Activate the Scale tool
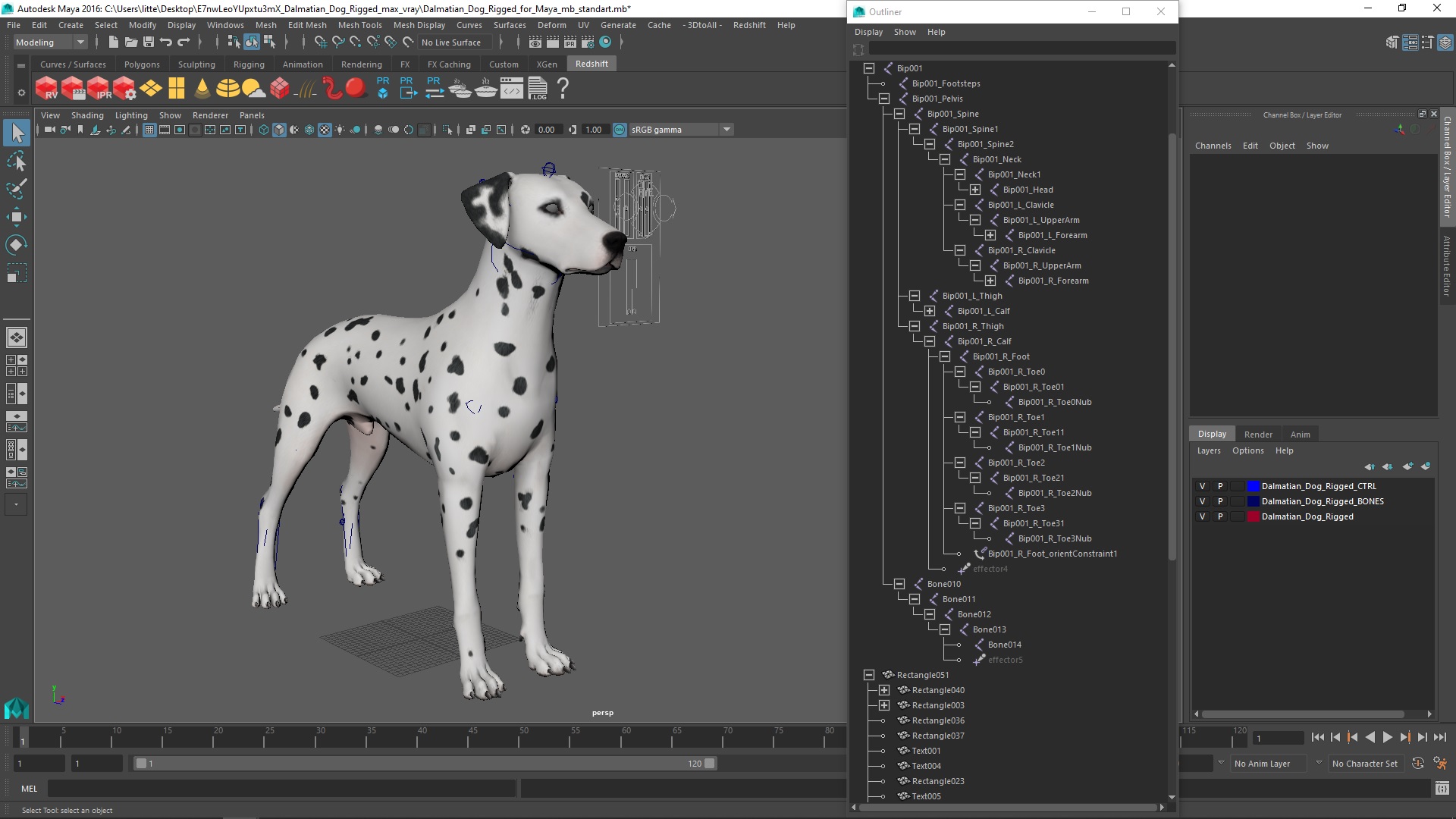 pyautogui.click(x=17, y=272)
